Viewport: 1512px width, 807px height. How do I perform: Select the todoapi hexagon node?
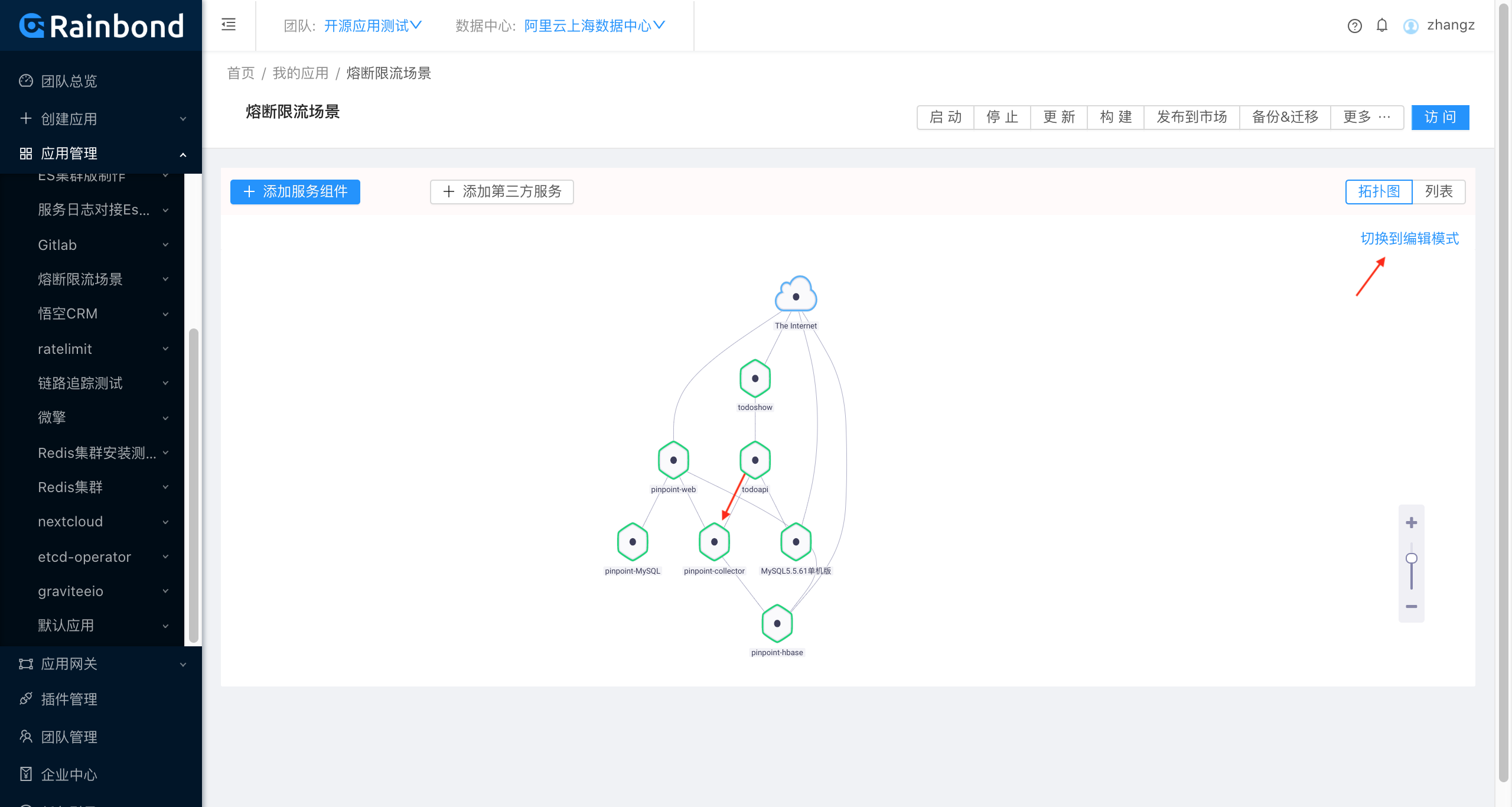pos(755,460)
